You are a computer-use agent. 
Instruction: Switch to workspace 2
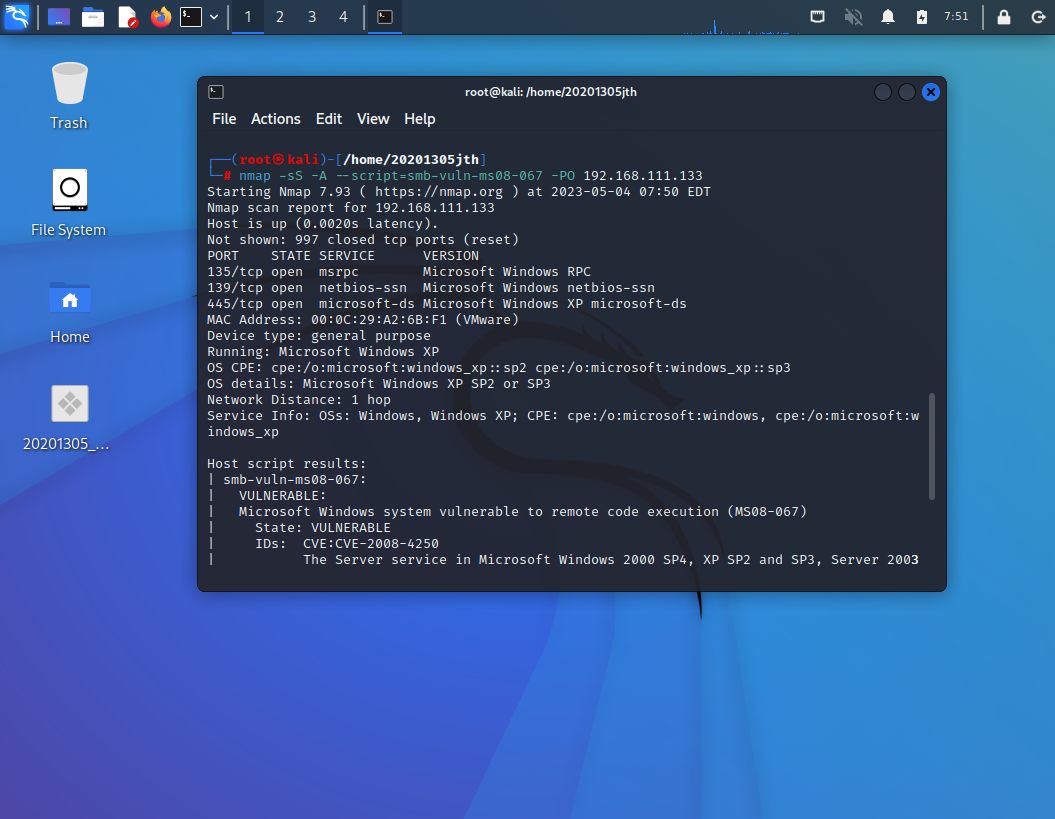280,17
